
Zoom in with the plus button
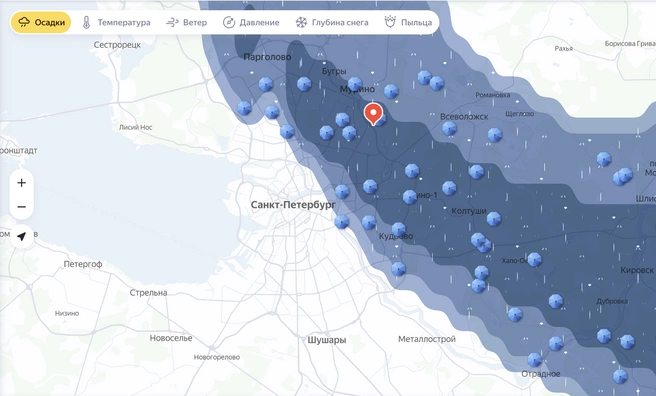click(21, 183)
